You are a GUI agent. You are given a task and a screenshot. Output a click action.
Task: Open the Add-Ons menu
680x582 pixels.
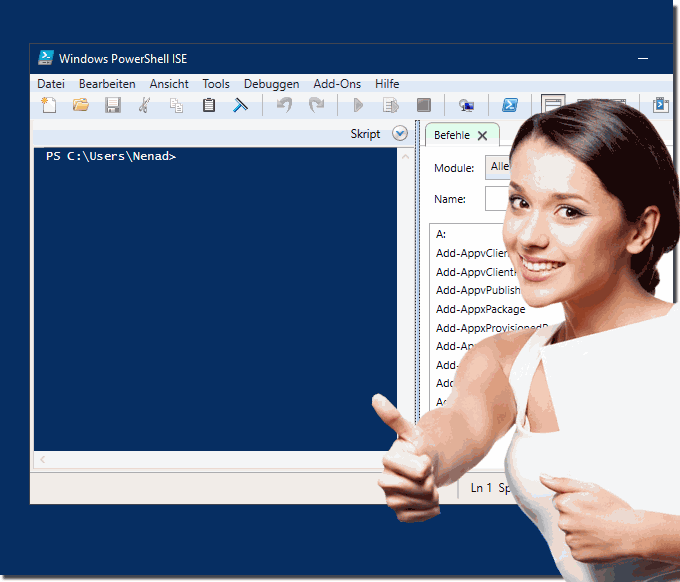point(337,84)
